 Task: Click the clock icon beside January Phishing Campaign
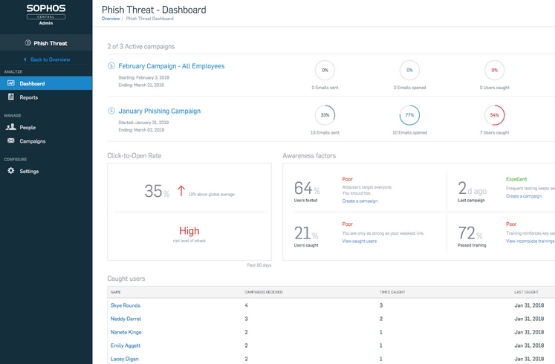111,111
